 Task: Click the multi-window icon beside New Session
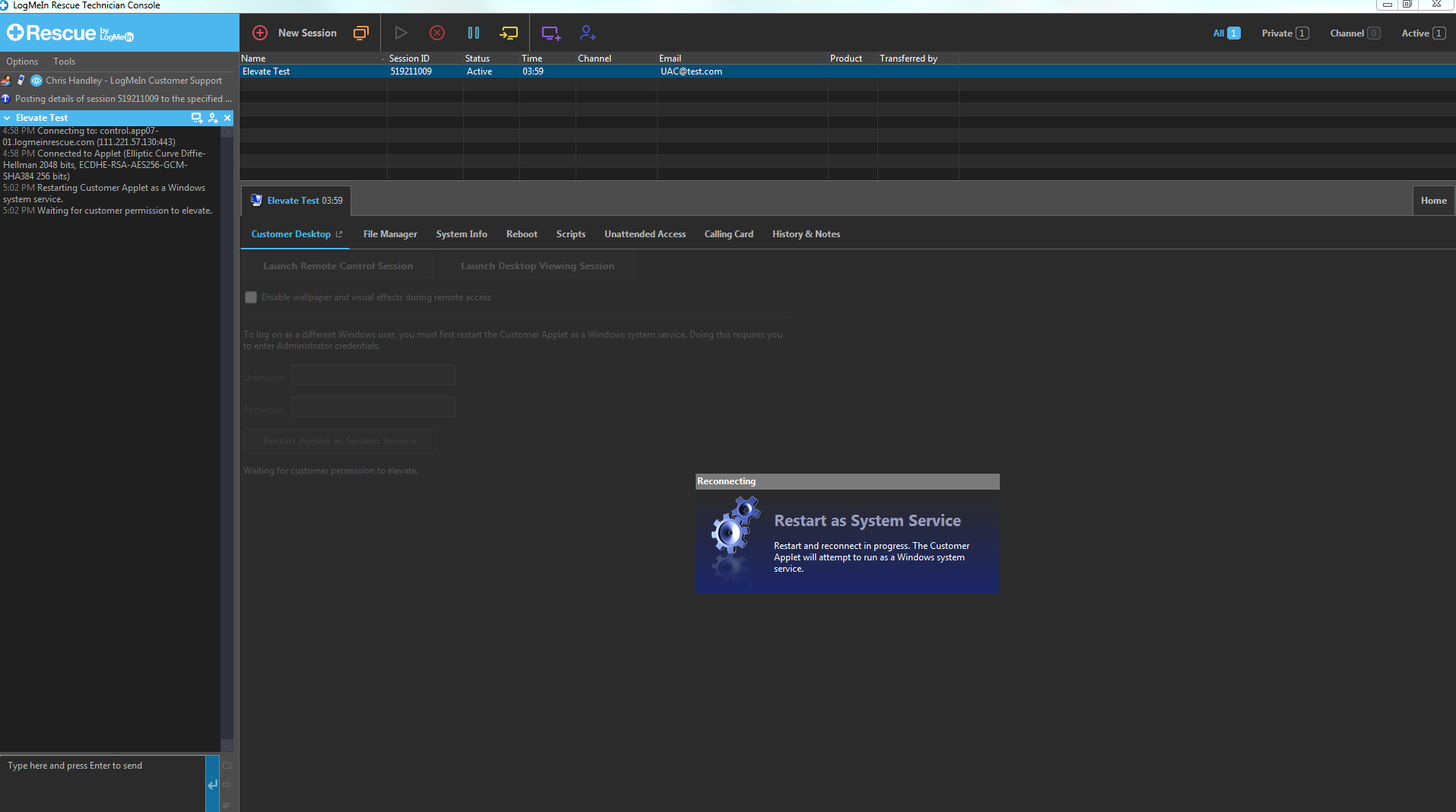tap(361, 33)
